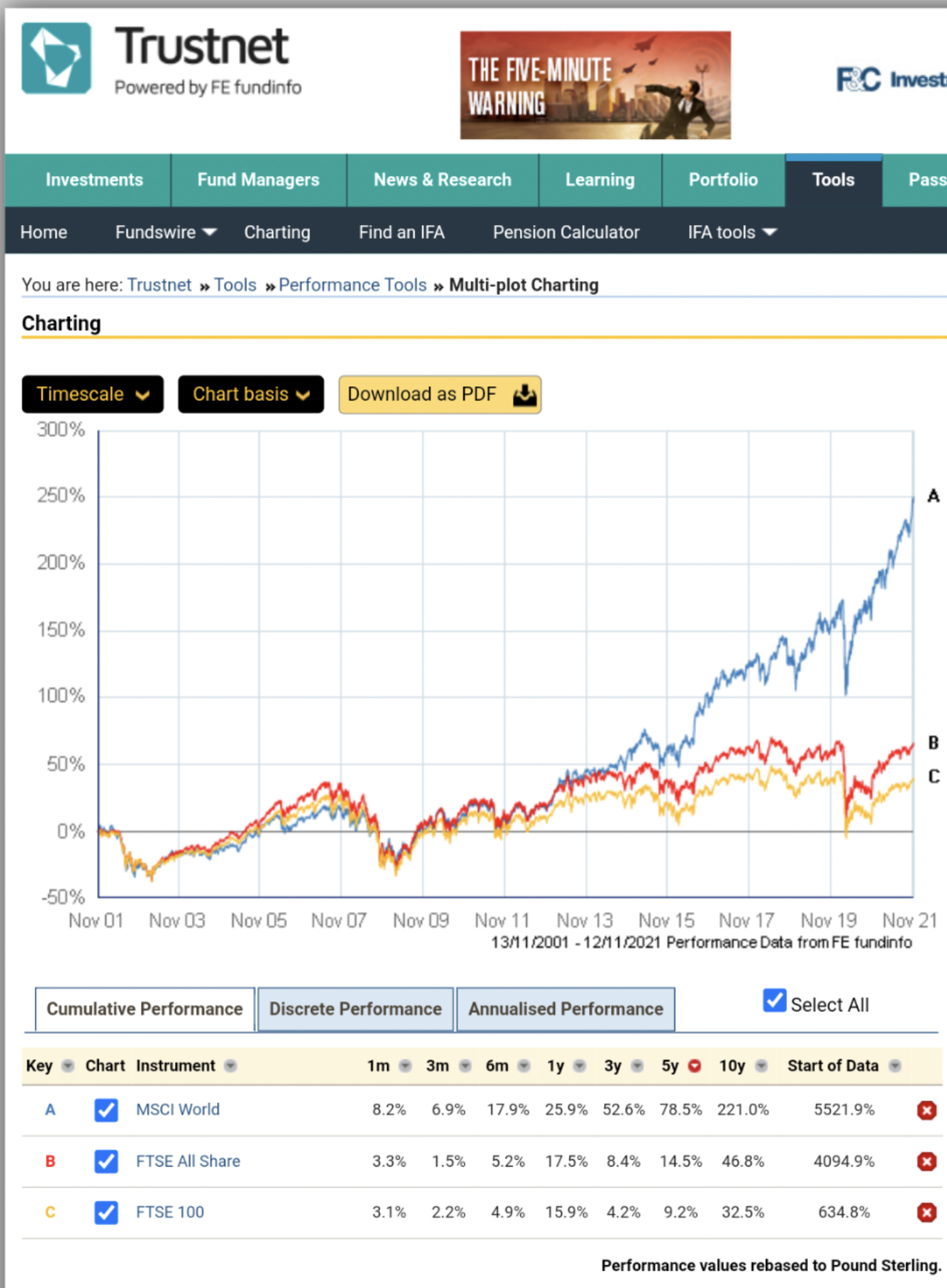Switch to Cumulative Performance tab
Screen dimensions: 947x1288
click(x=145, y=1009)
